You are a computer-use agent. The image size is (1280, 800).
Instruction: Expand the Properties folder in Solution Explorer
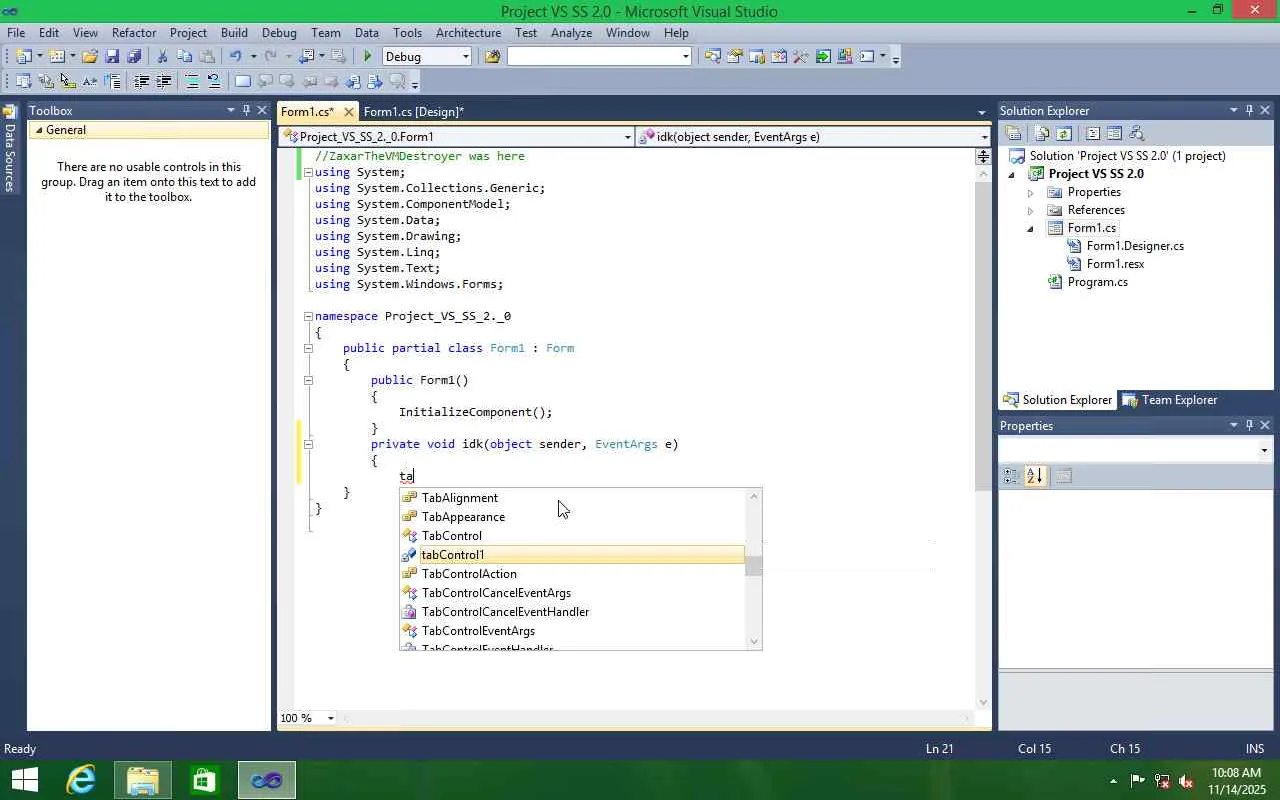[1031, 192]
